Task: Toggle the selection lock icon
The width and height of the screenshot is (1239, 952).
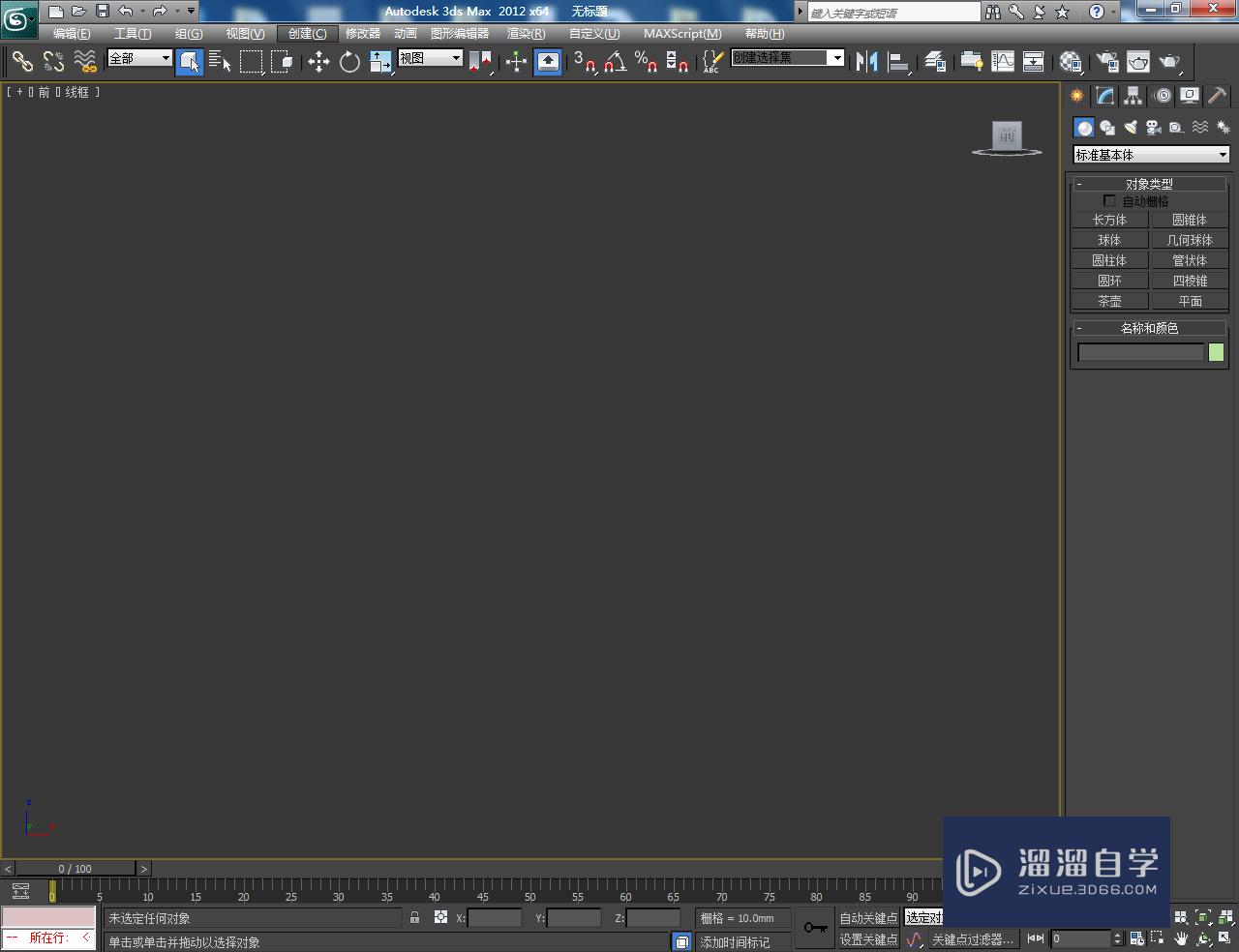Action: 414,917
